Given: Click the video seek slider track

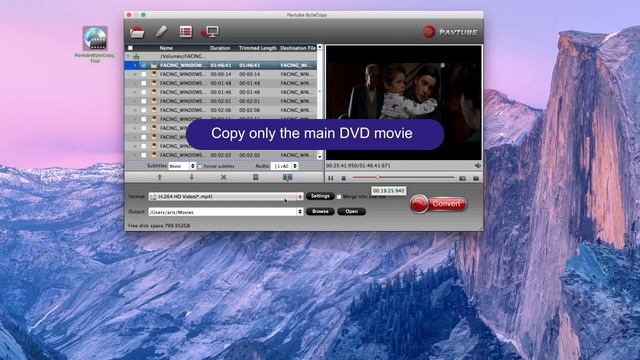Looking at the screenshot, I should [x=403, y=178].
